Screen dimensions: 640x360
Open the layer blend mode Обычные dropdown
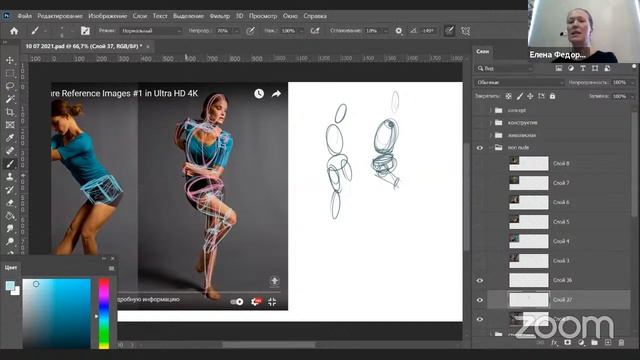pyautogui.click(x=520, y=82)
